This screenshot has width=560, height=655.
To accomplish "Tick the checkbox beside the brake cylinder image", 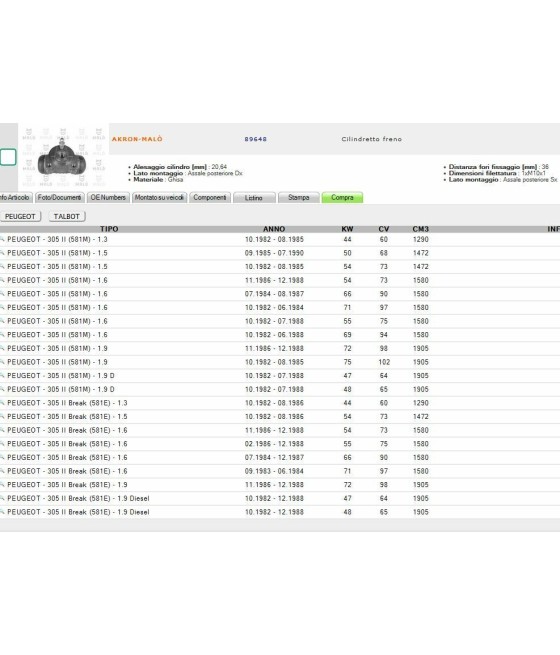I will point(8,157).
